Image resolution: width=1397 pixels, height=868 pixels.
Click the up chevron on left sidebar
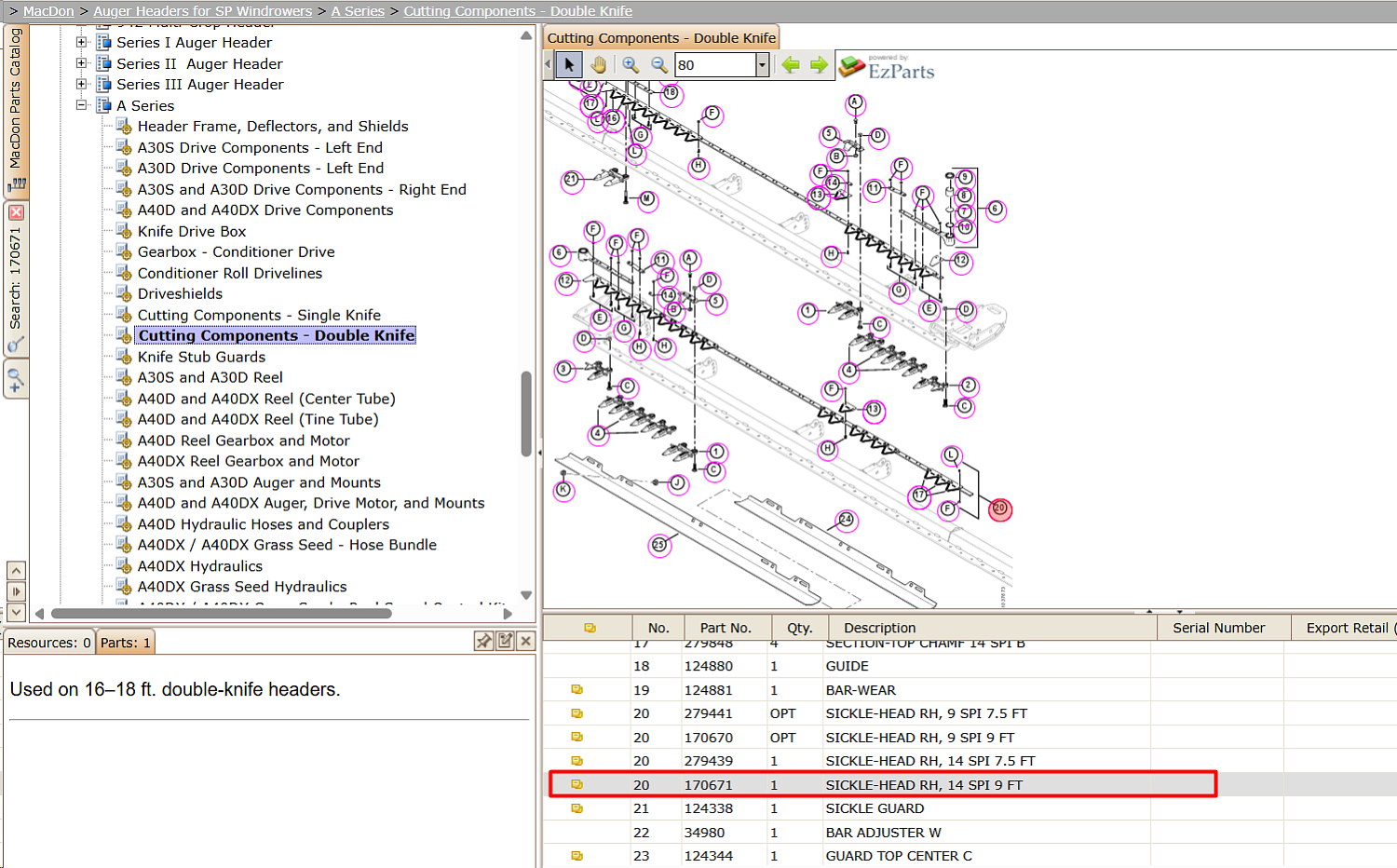pos(16,570)
